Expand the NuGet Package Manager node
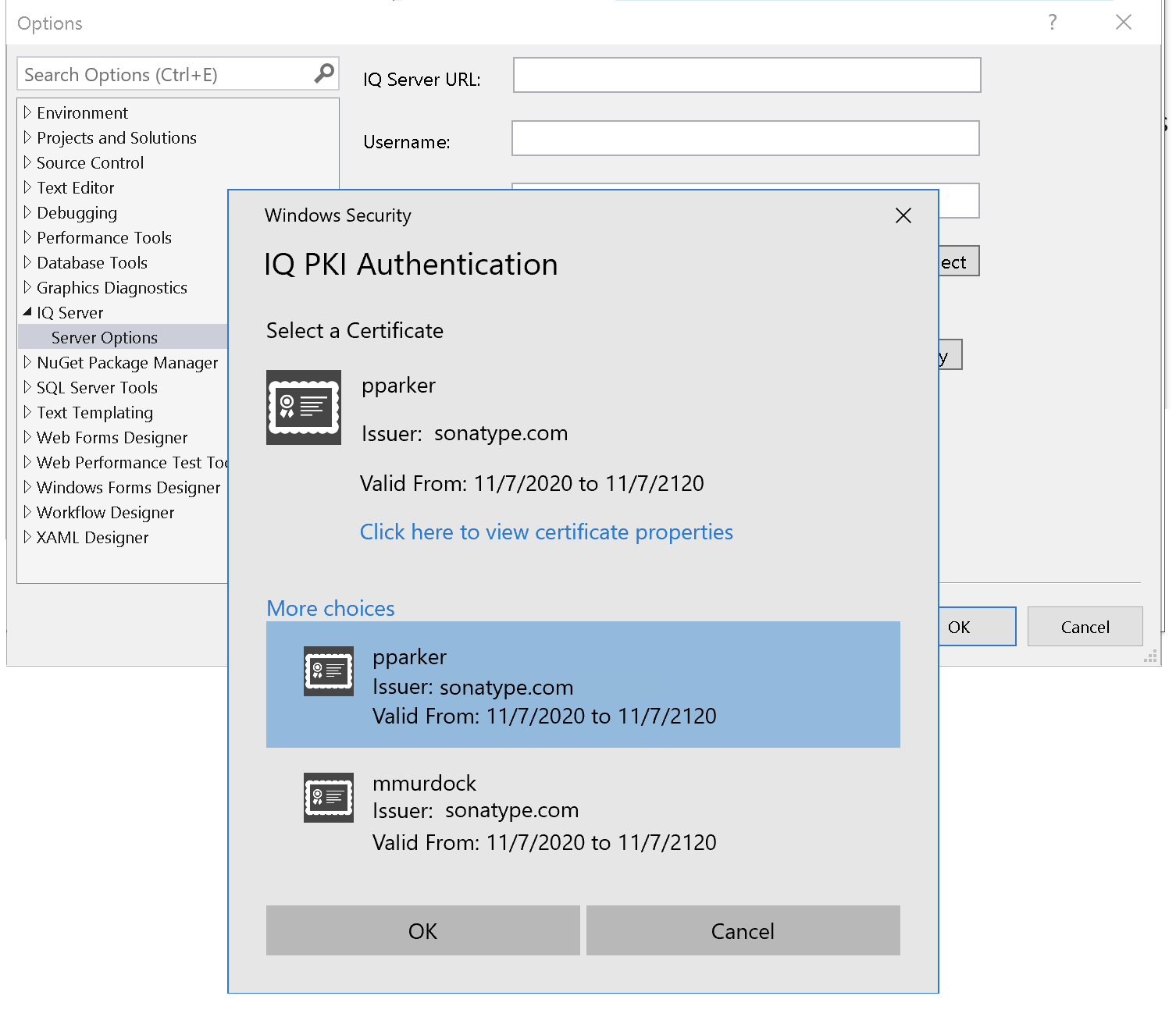The height and width of the screenshot is (1010, 1176). [x=27, y=362]
